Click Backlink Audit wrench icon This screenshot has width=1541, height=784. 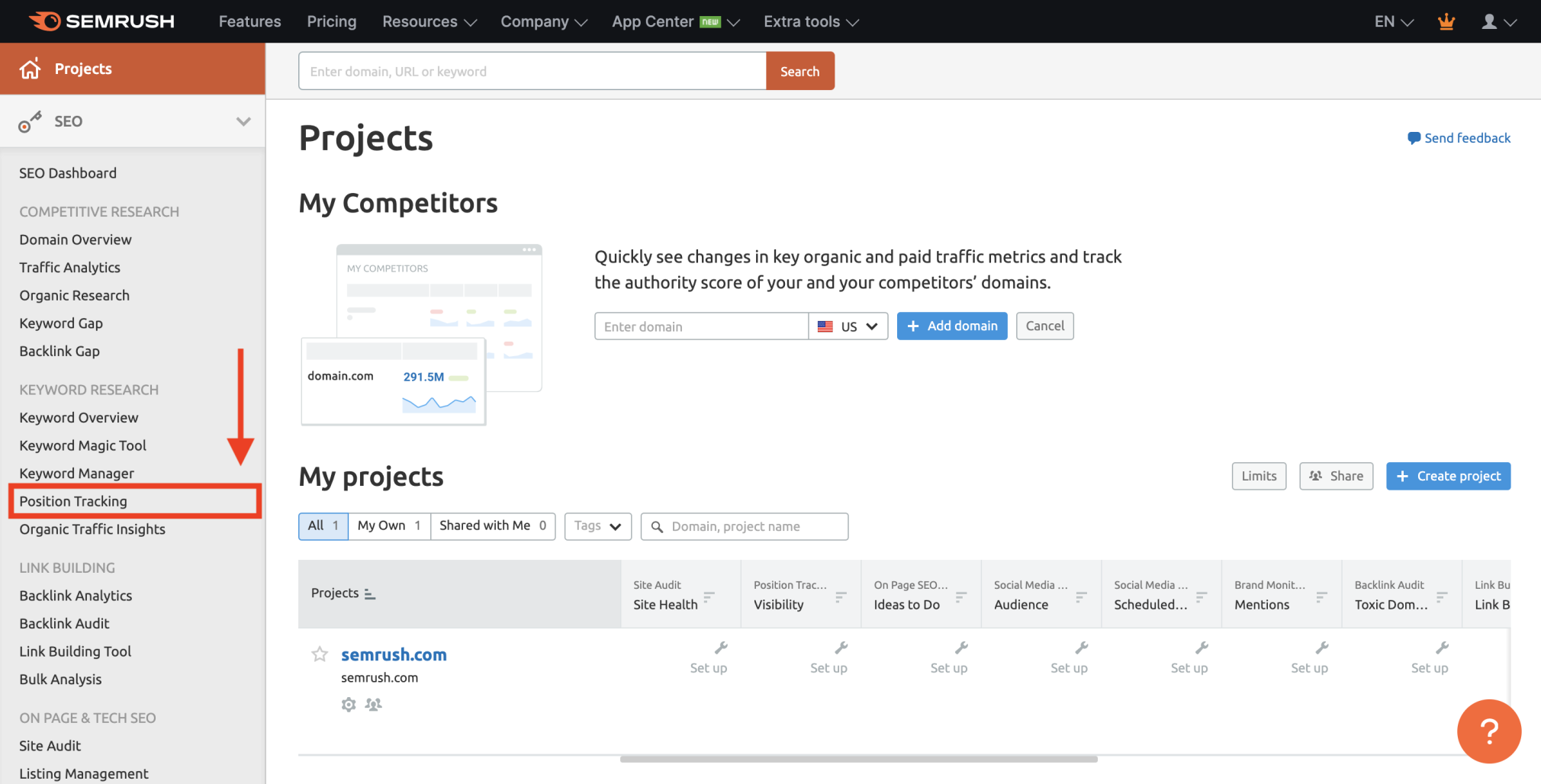pos(1442,647)
